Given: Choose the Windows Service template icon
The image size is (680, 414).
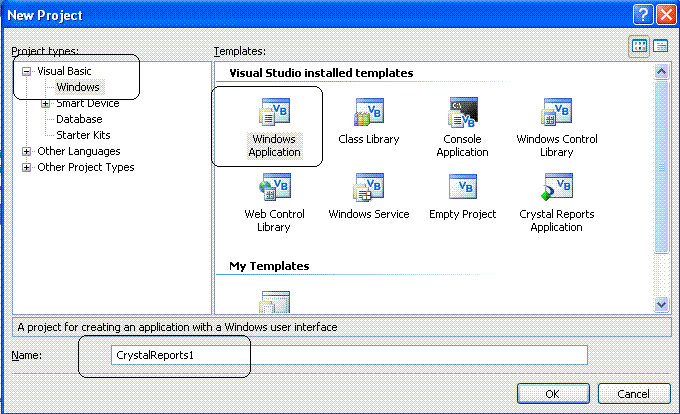Looking at the screenshot, I should point(369,187).
